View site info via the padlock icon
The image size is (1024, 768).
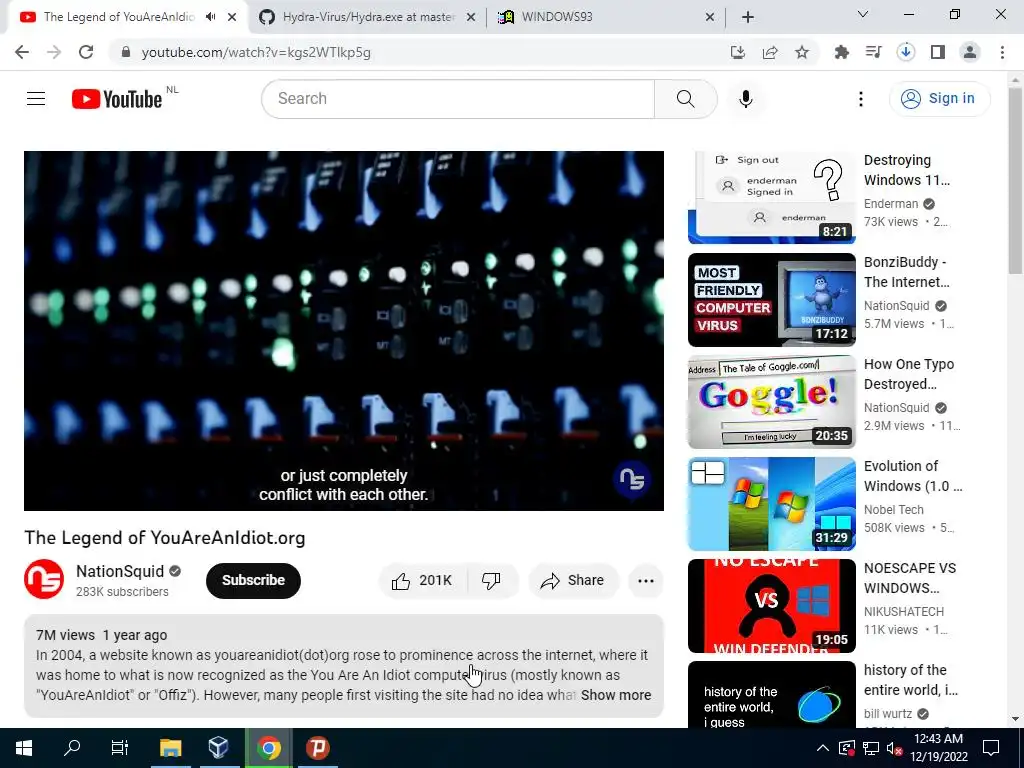click(126, 52)
